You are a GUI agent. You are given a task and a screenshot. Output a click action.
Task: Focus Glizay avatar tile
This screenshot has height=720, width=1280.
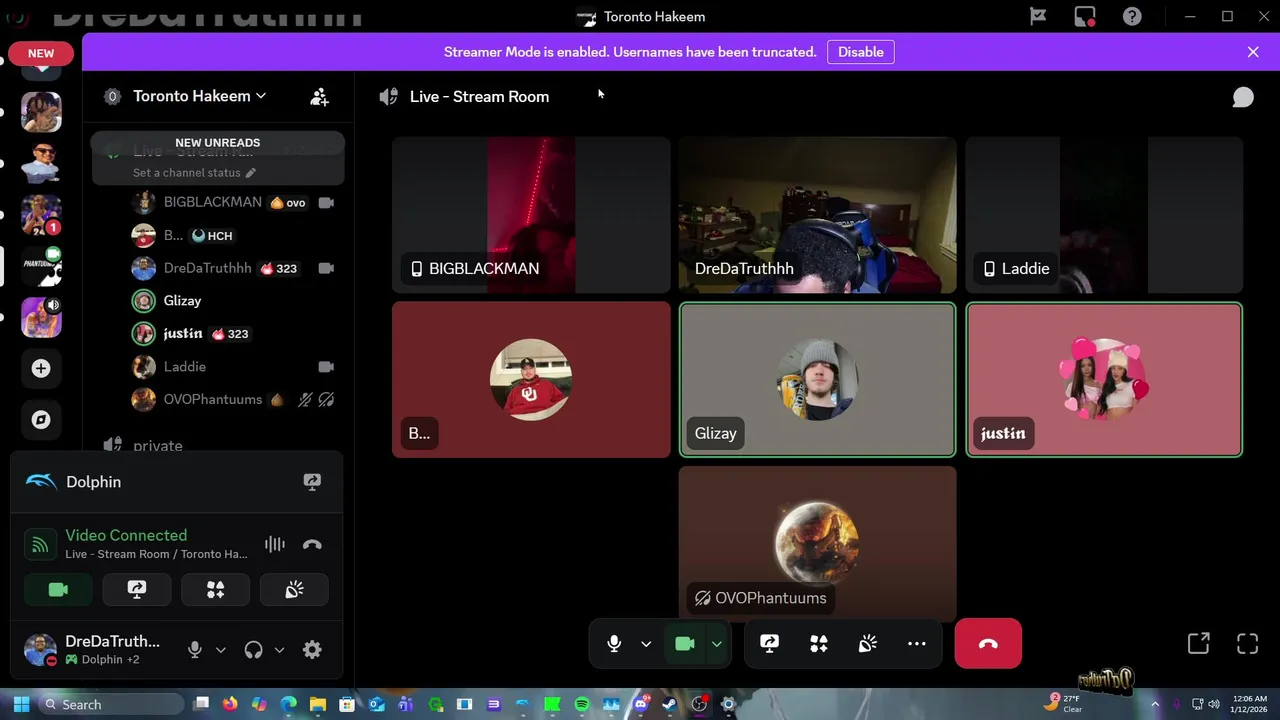pyautogui.click(x=817, y=380)
